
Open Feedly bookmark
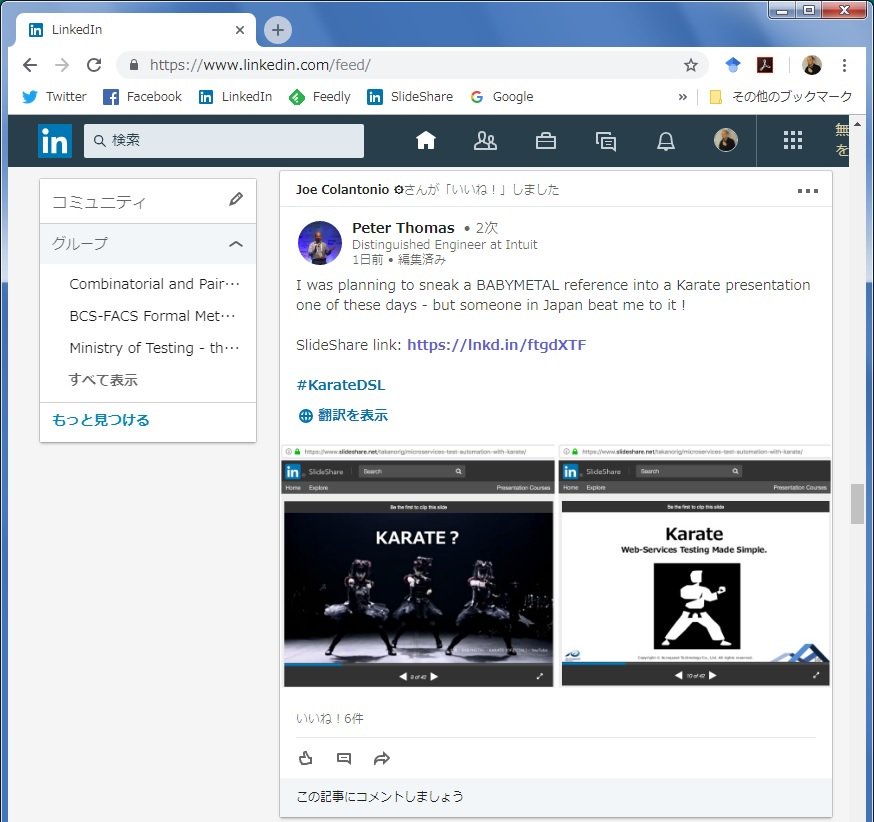[x=319, y=97]
